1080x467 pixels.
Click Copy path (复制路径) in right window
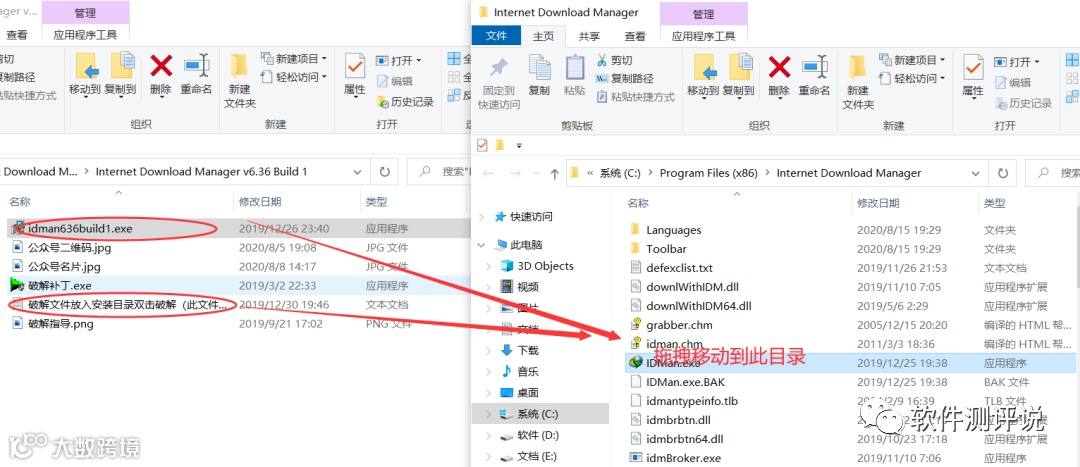[625, 79]
